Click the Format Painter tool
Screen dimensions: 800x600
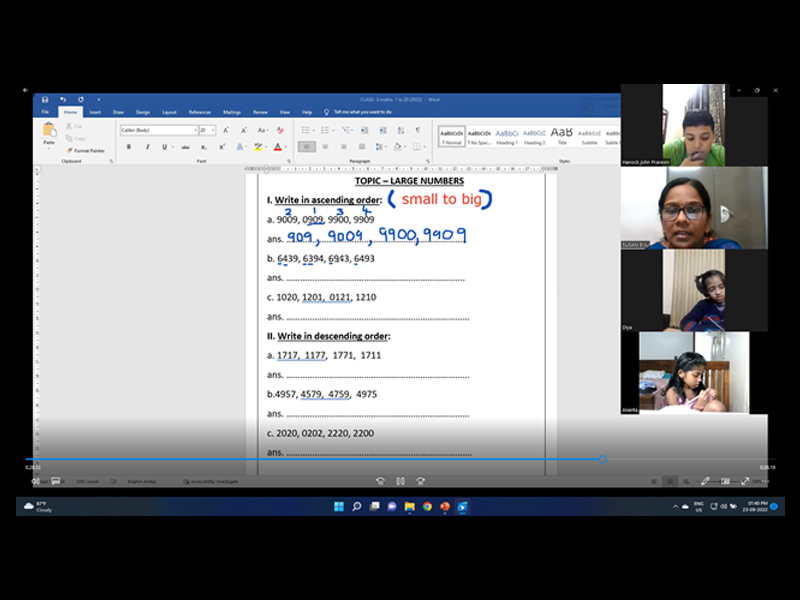pyautogui.click(x=88, y=150)
